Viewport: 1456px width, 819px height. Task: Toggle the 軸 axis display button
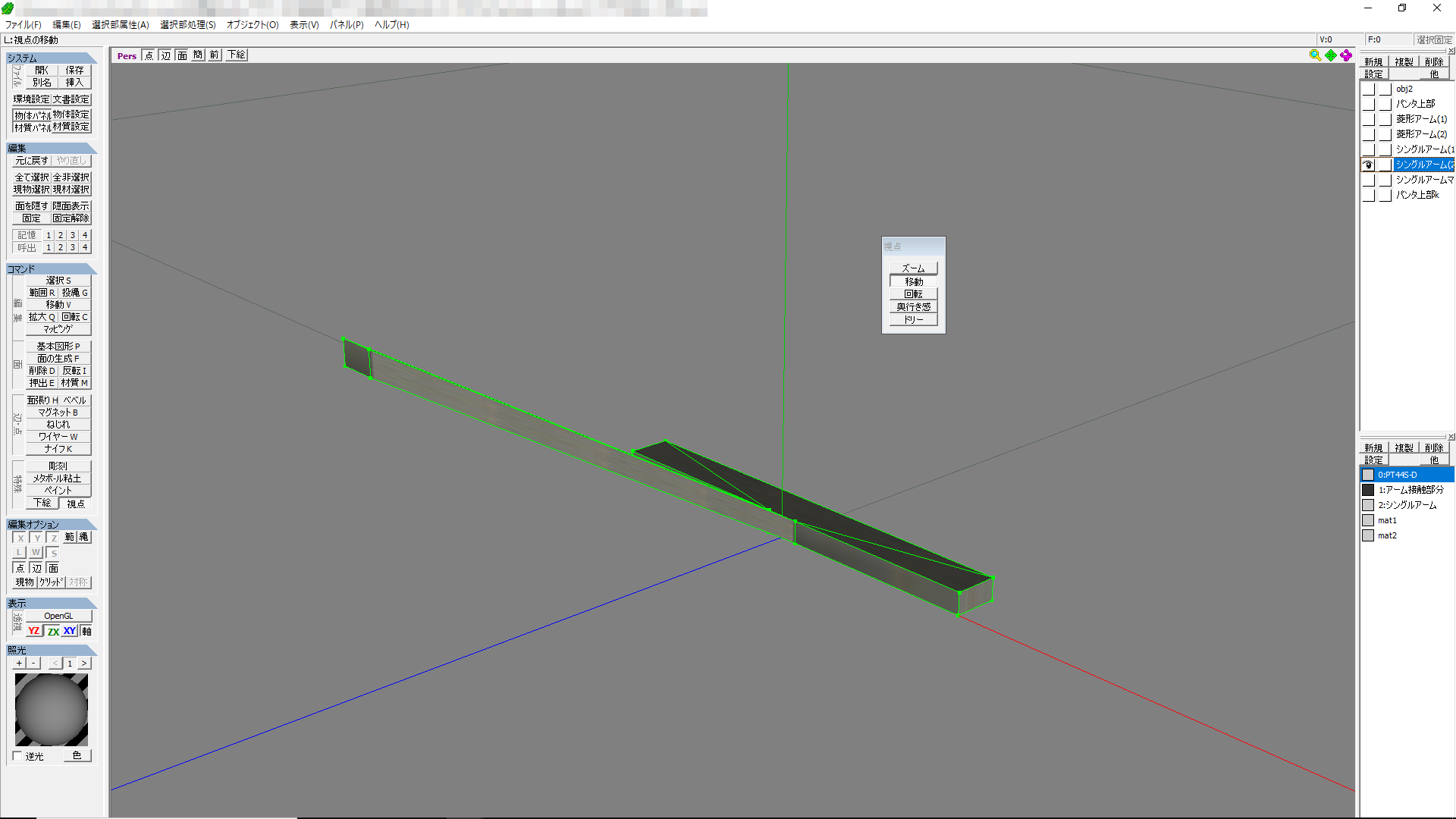pos(86,631)
